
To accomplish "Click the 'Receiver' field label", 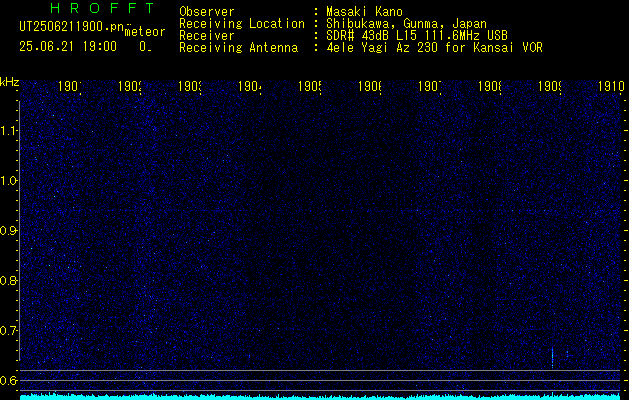I will (x=207, y=36).
